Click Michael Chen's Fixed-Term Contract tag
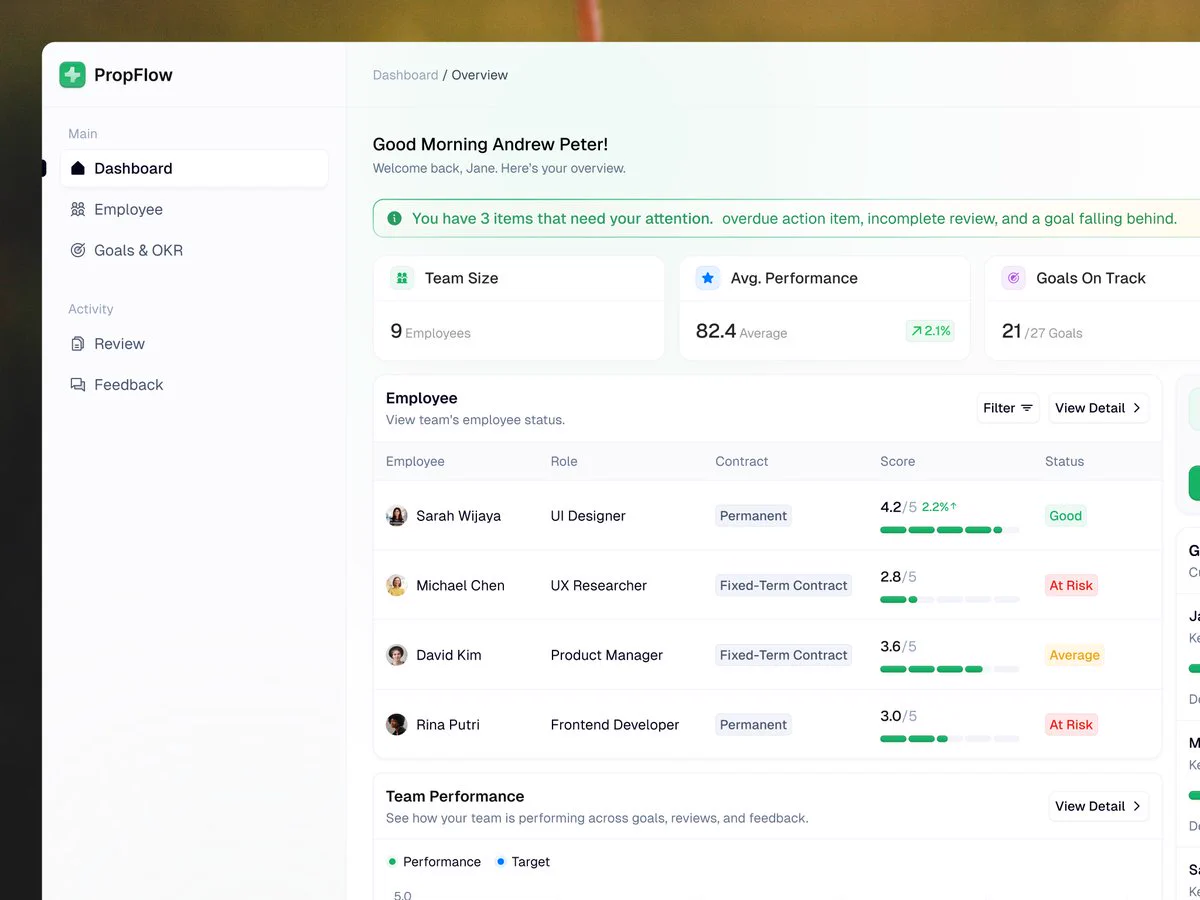The height and width of the screenshot is (900, 1200). pyautogui.click(x=784, y=585)
